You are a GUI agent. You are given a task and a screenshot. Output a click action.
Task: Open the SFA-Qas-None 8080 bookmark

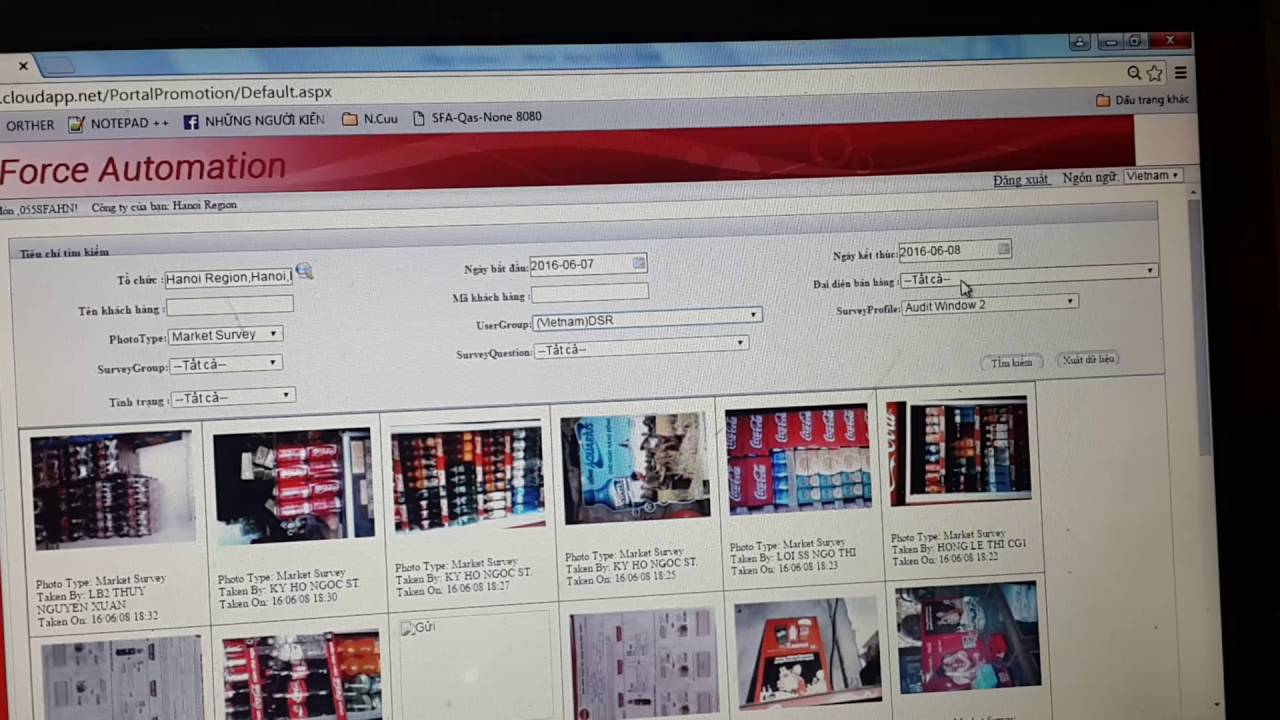(477, 117)
